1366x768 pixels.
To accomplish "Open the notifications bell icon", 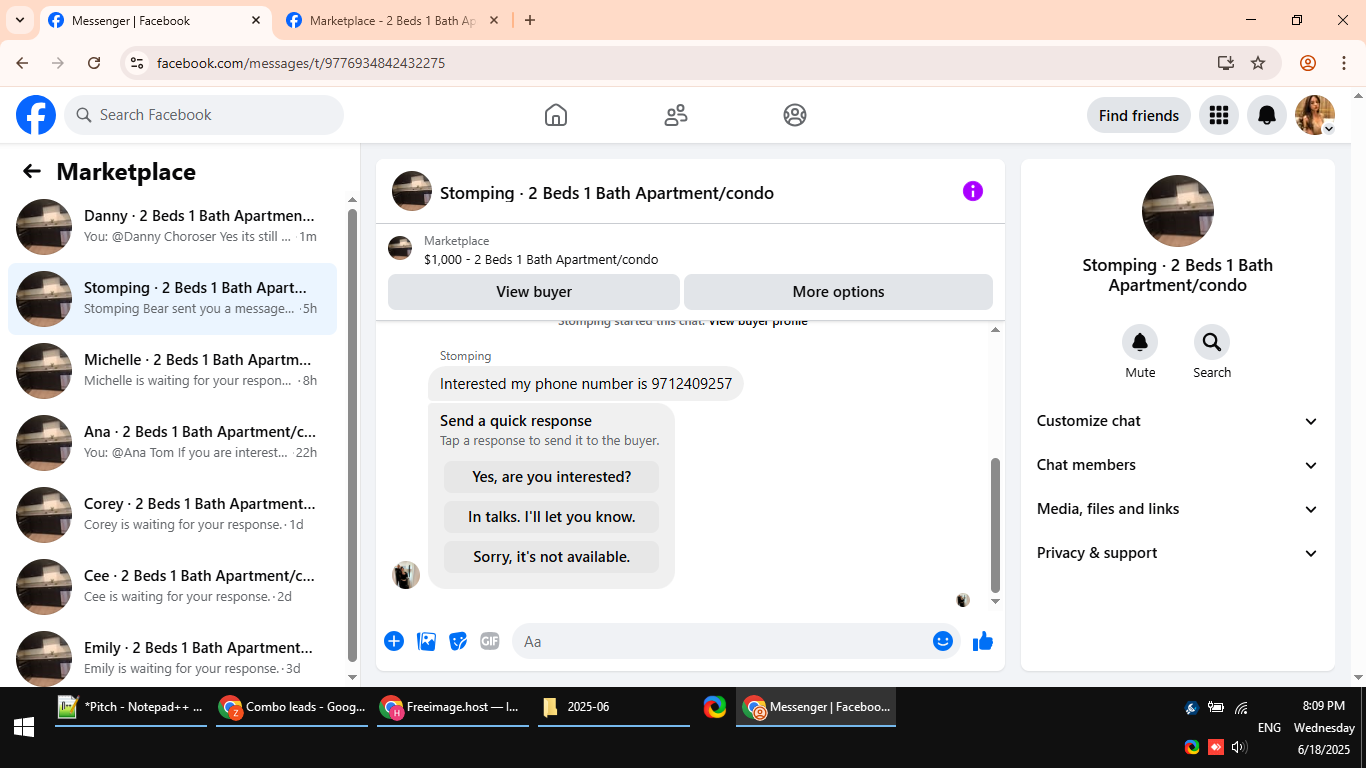I will [x=1267, y=115].
